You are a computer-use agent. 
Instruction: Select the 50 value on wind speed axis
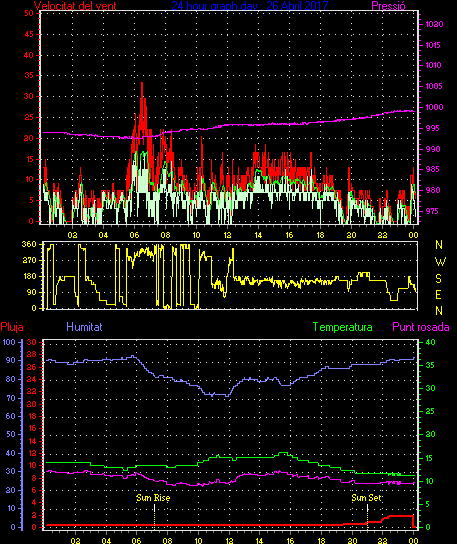(29, 13)
